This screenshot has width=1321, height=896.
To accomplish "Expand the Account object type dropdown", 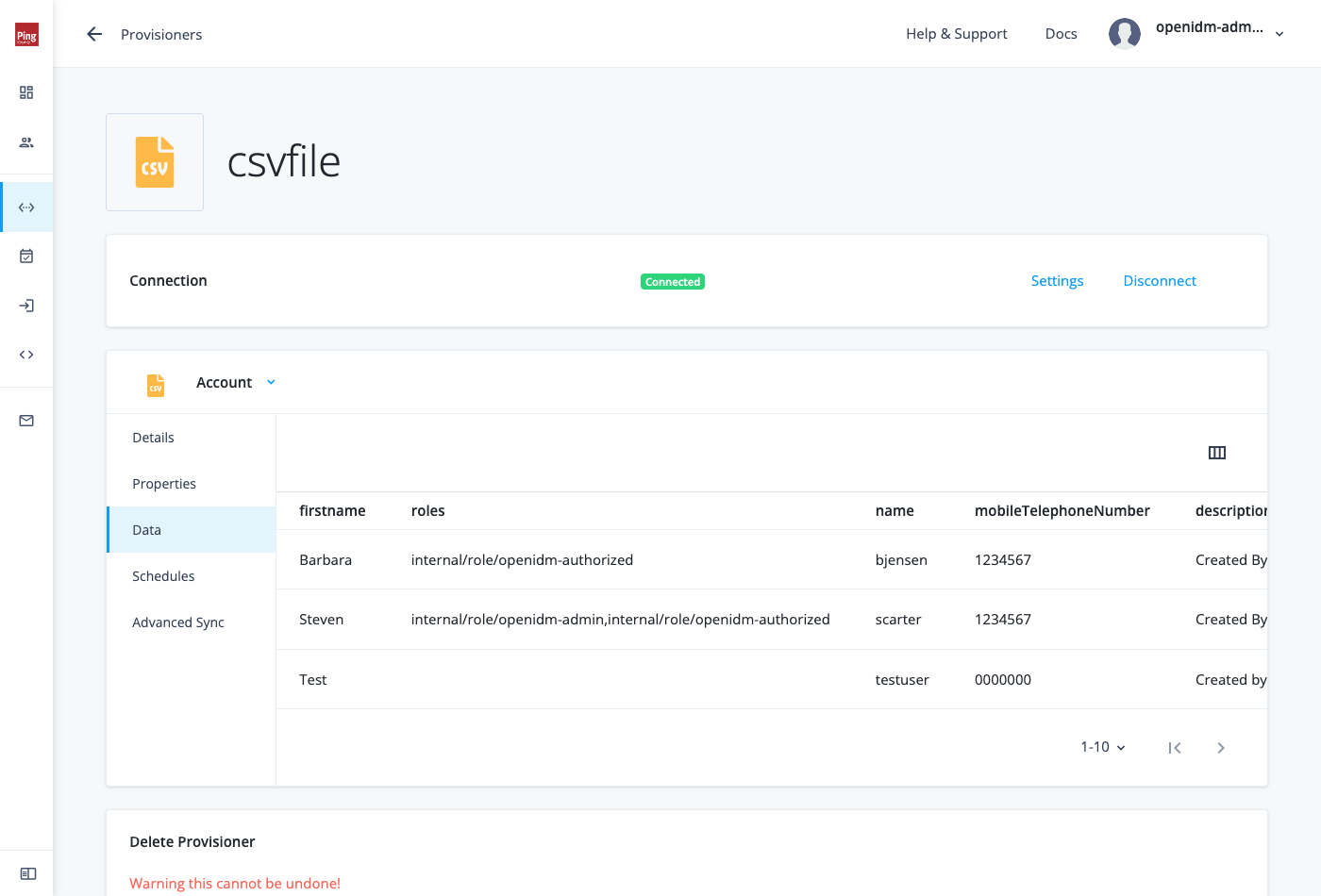I will 236,382.
